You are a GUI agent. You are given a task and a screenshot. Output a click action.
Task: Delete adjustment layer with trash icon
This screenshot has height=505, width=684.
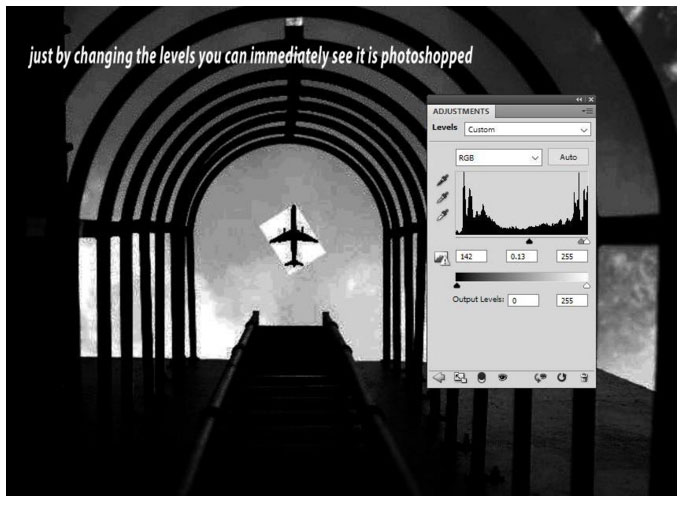click(583, 377)
